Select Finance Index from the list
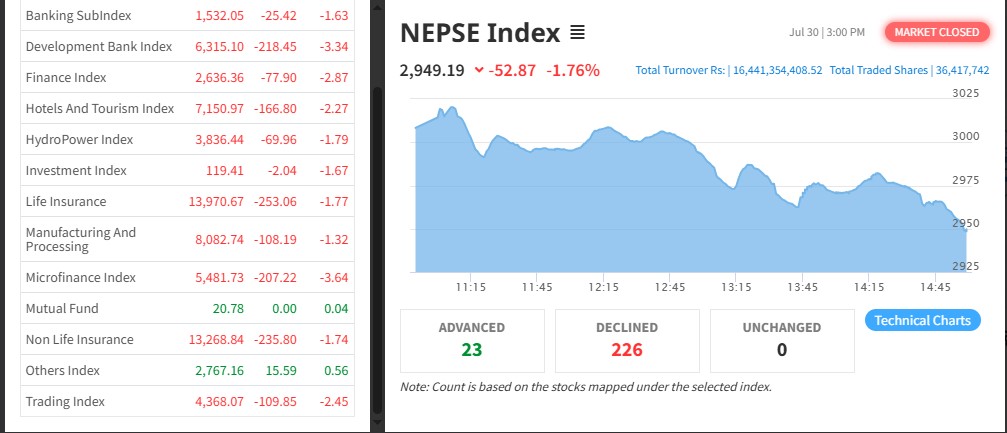Image resolution: width=1007 pixels, height=433 pixels. click(x=66, y=78)
